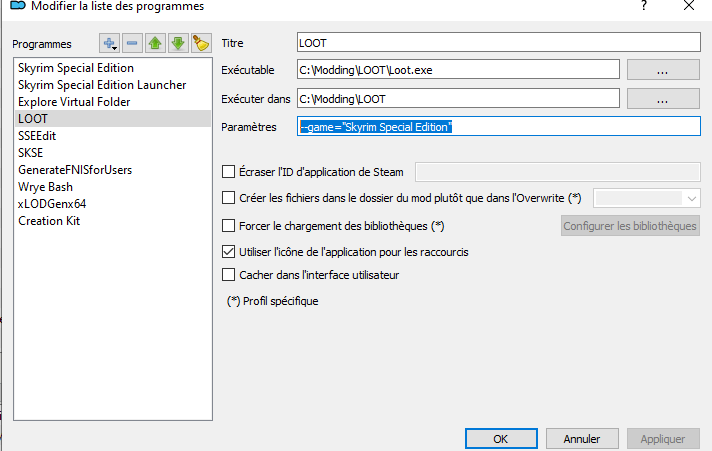This screenshot has width=712, height=451.
Task: Select xLODGenx64 entry
Action: [113, 204]
